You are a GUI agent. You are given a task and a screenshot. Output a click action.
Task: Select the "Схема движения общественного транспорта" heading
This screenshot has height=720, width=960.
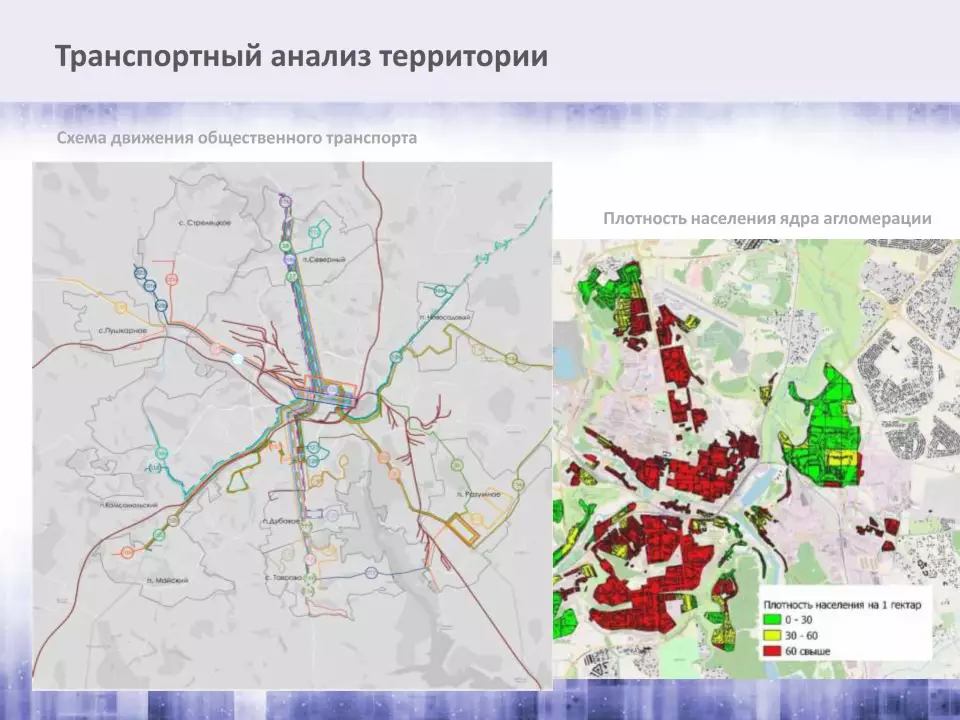tap(237, 138)
